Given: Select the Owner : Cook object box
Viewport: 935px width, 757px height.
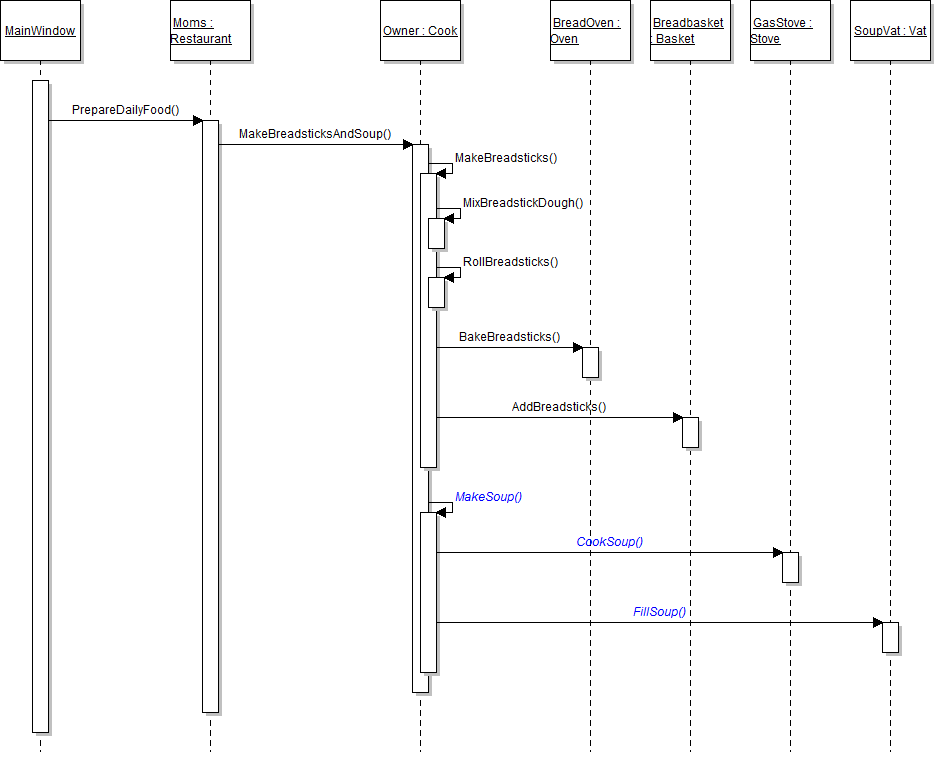Looking at the screenshot, I should (x=420, y=31).
